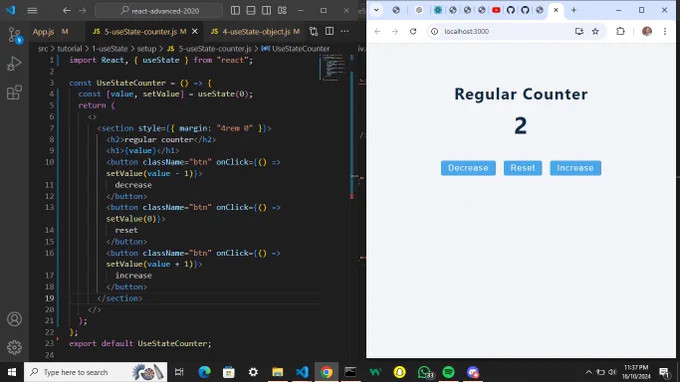Click 'useState(0)' text on line 4
The width and height of the screenshot is (680, 382).
(x=223, y=94)
